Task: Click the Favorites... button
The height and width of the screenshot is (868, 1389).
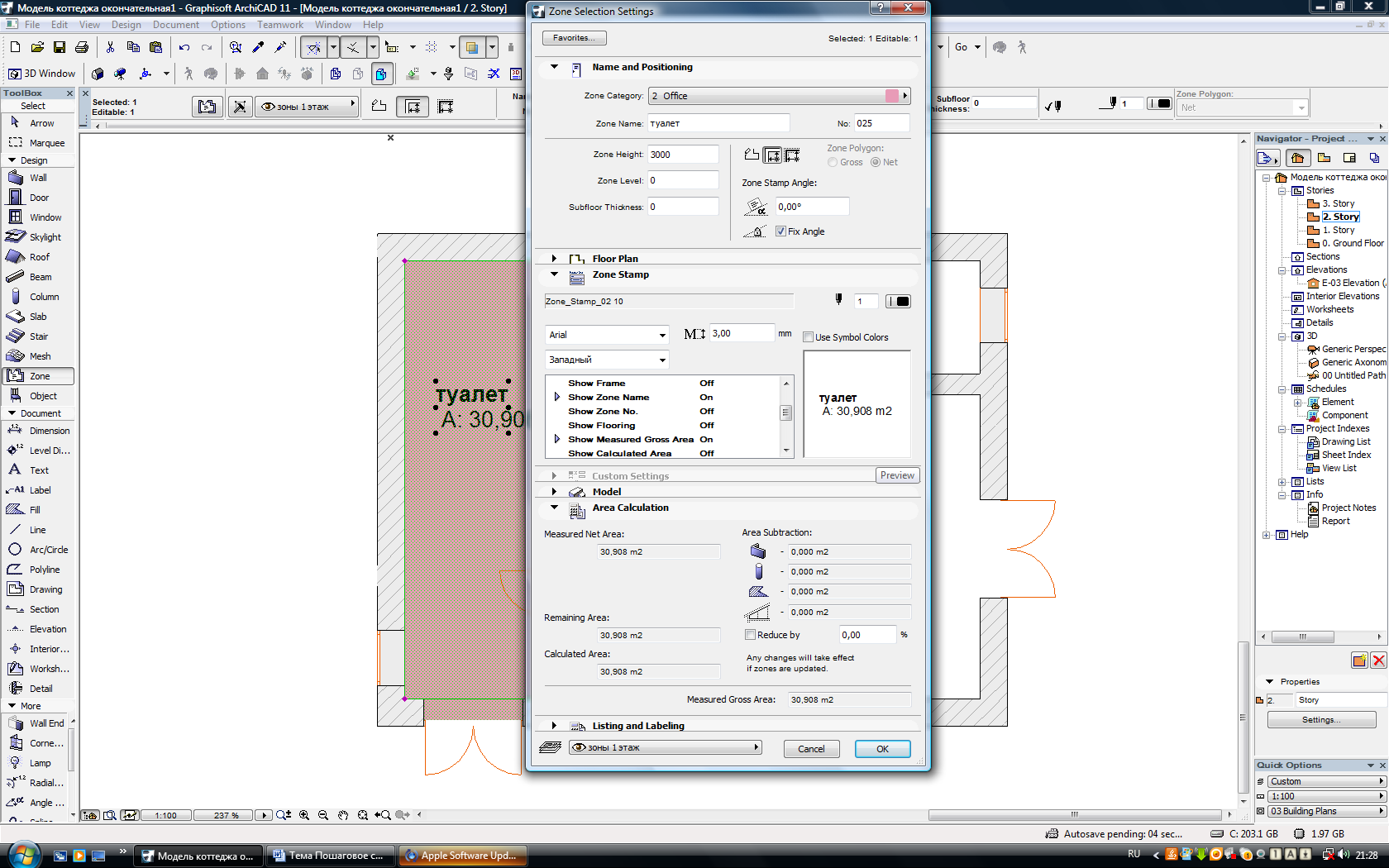Action: coord(574,38)
